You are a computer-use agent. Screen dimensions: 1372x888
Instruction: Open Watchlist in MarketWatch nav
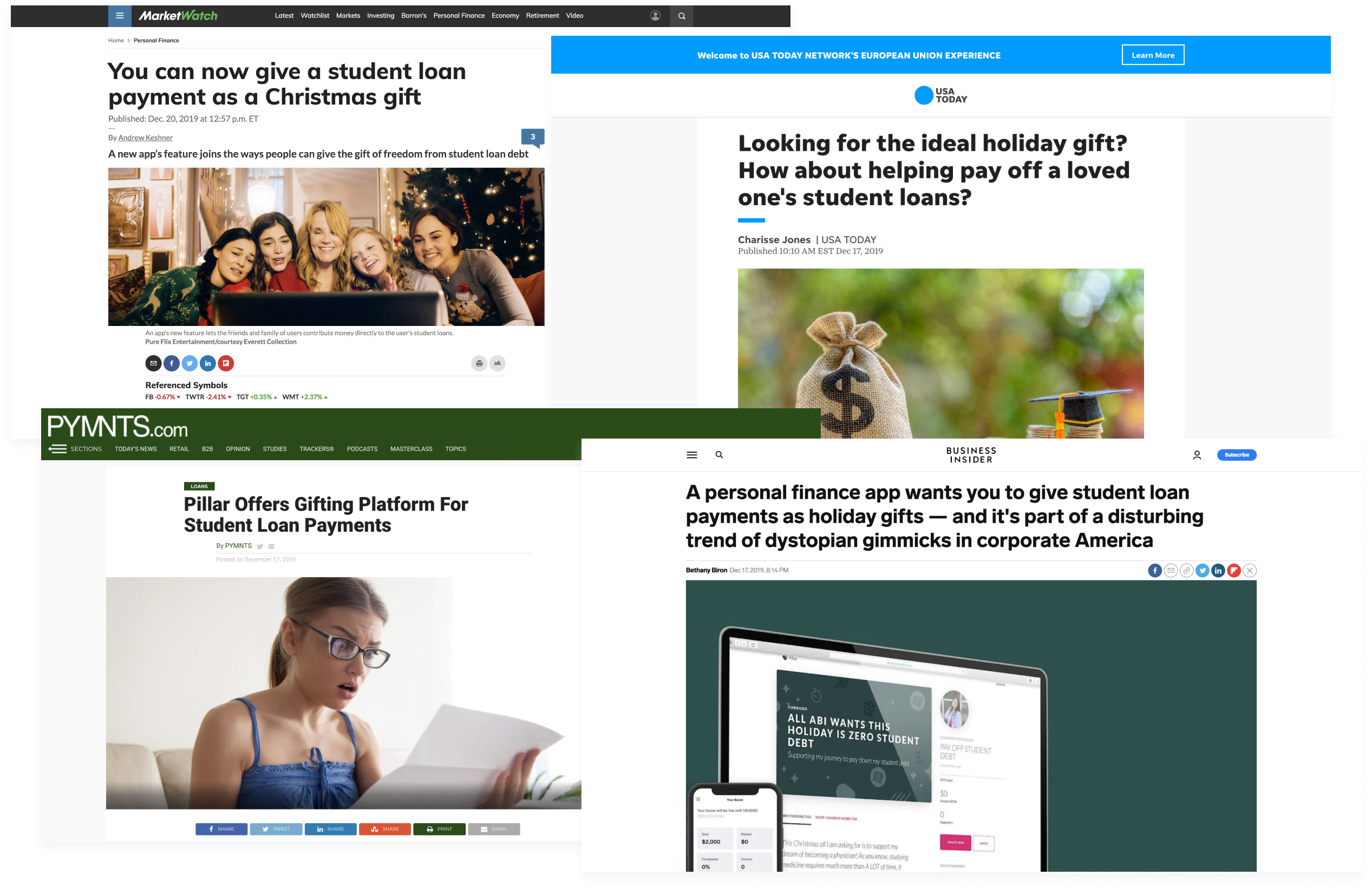click(x=315, y=16)
